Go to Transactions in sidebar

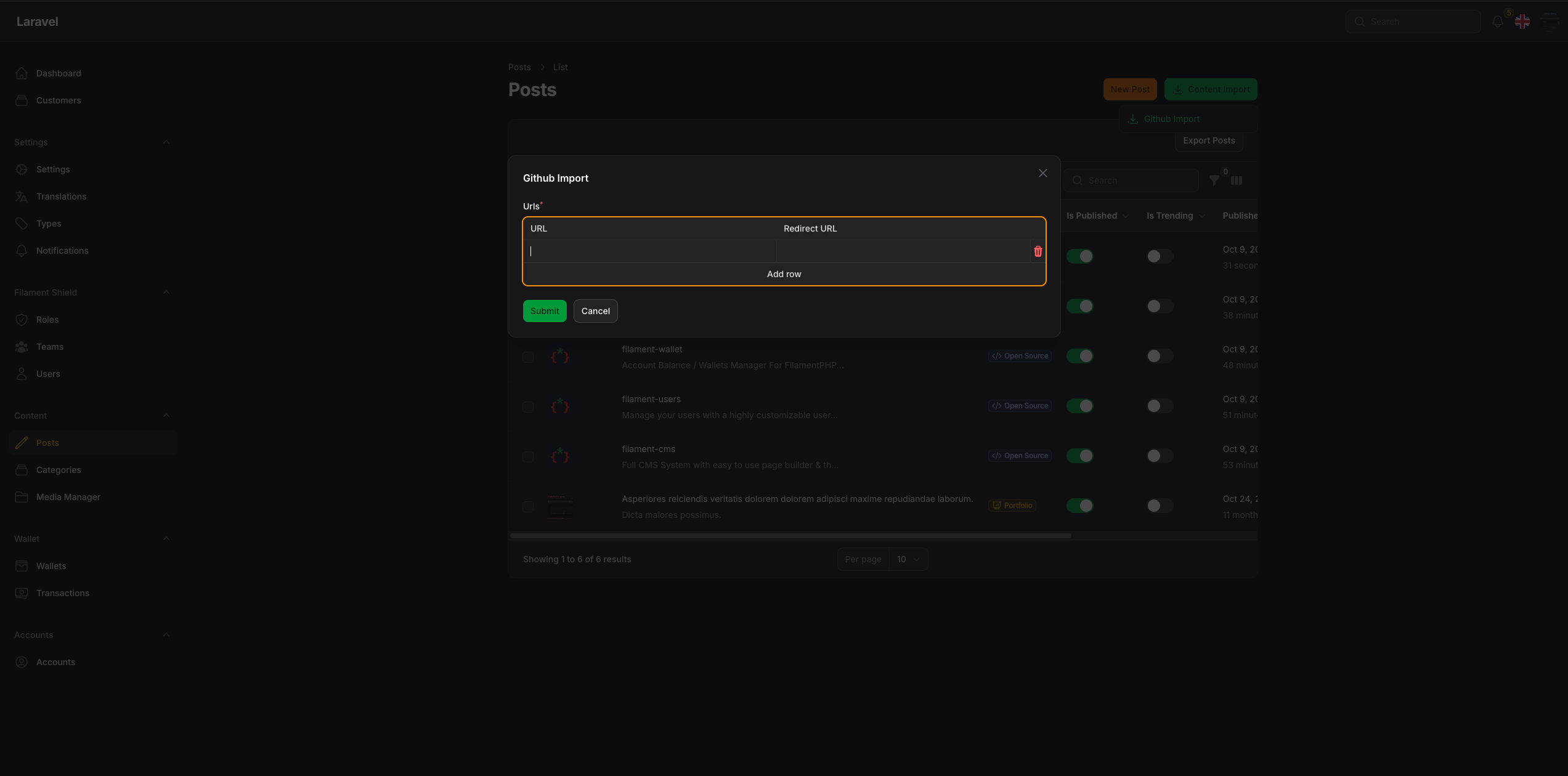click(62, 593)
